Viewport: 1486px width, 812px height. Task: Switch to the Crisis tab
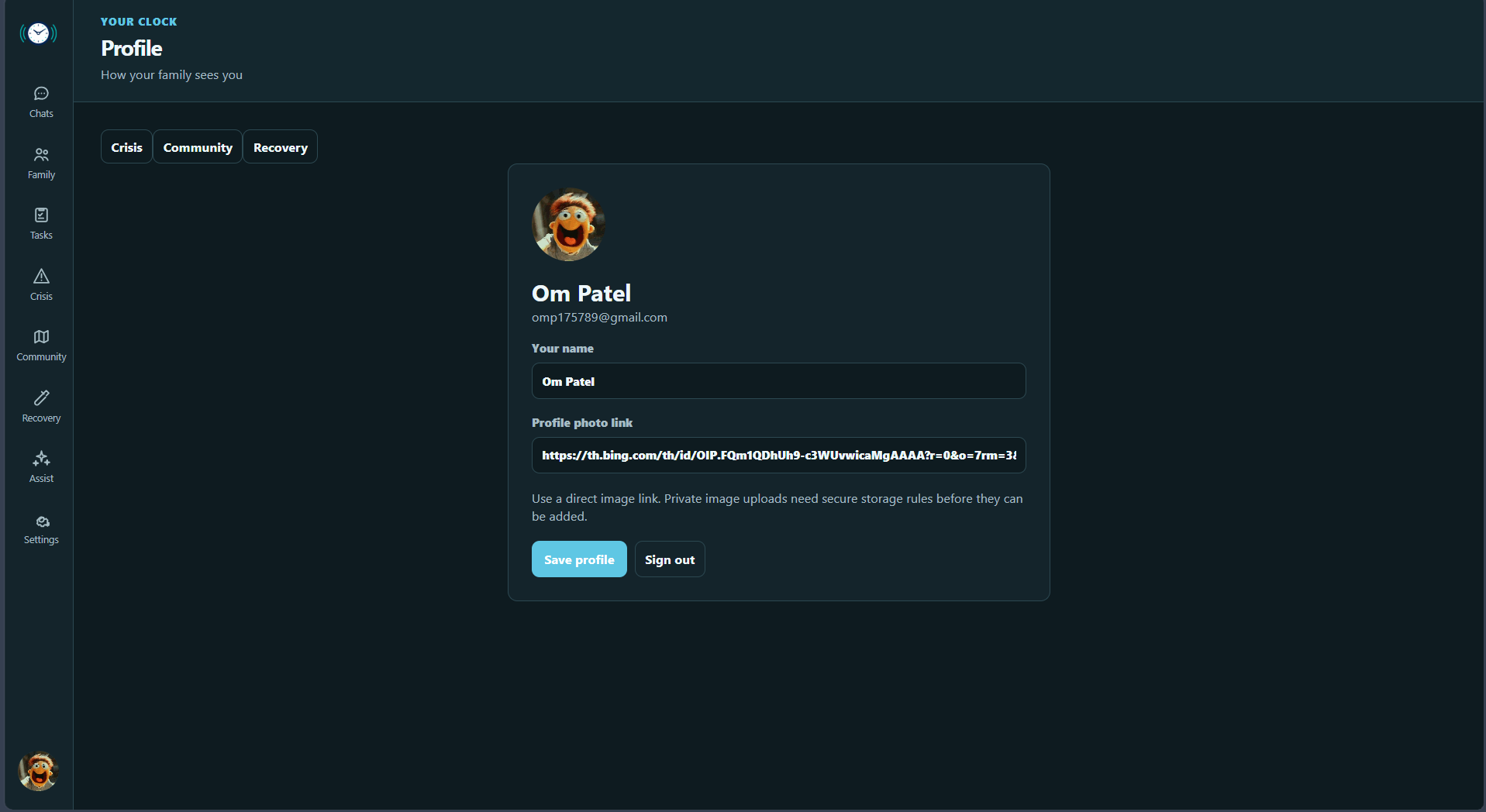click(x=126, y=147)
